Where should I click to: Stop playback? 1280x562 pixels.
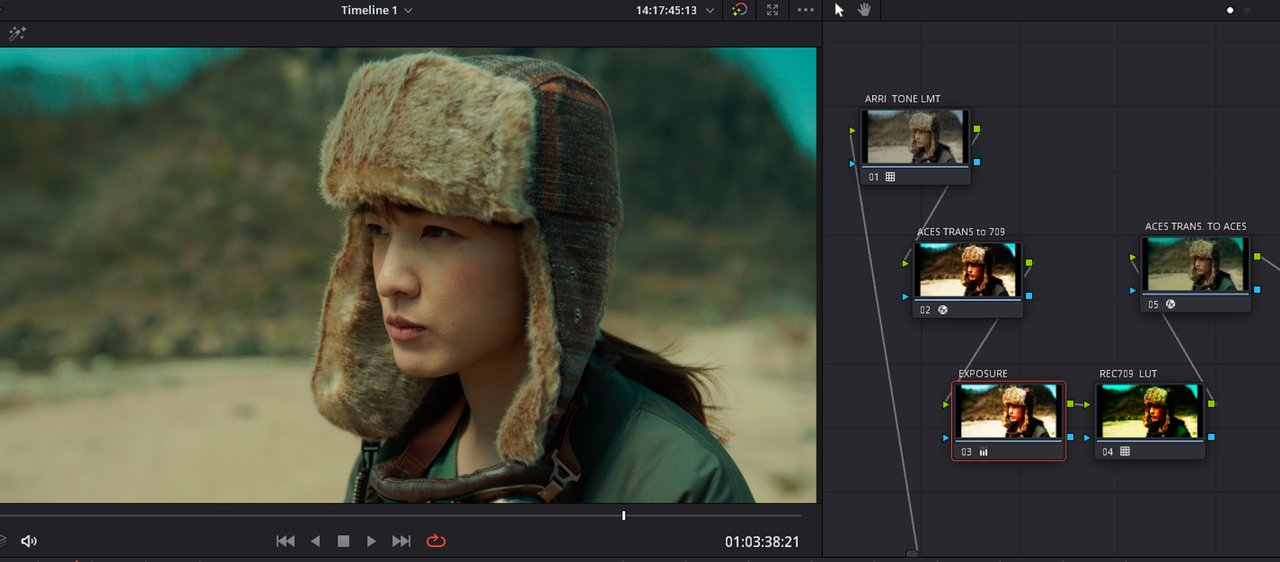coord(343,541)
